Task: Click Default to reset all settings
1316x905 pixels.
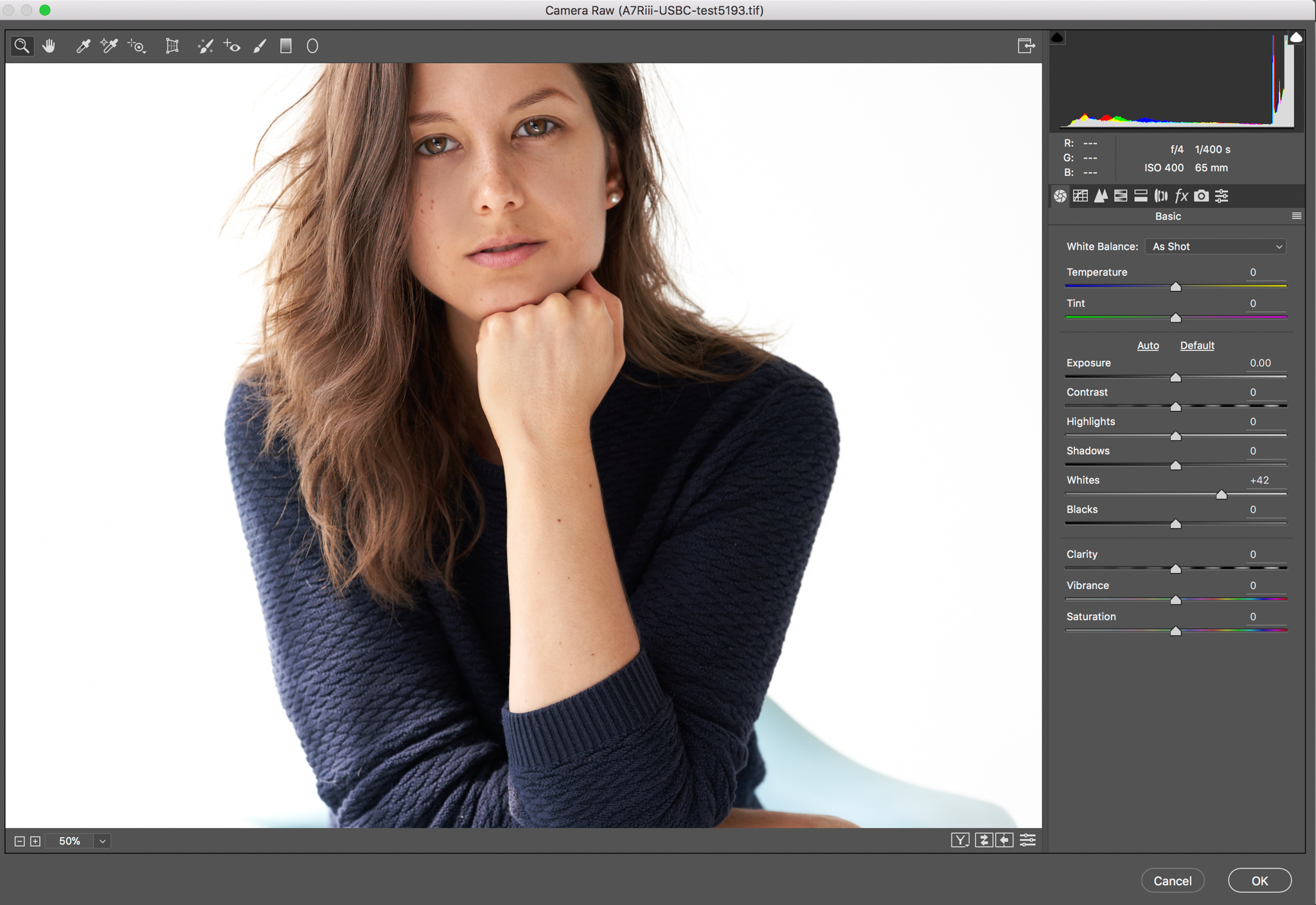Action: 1198,344
